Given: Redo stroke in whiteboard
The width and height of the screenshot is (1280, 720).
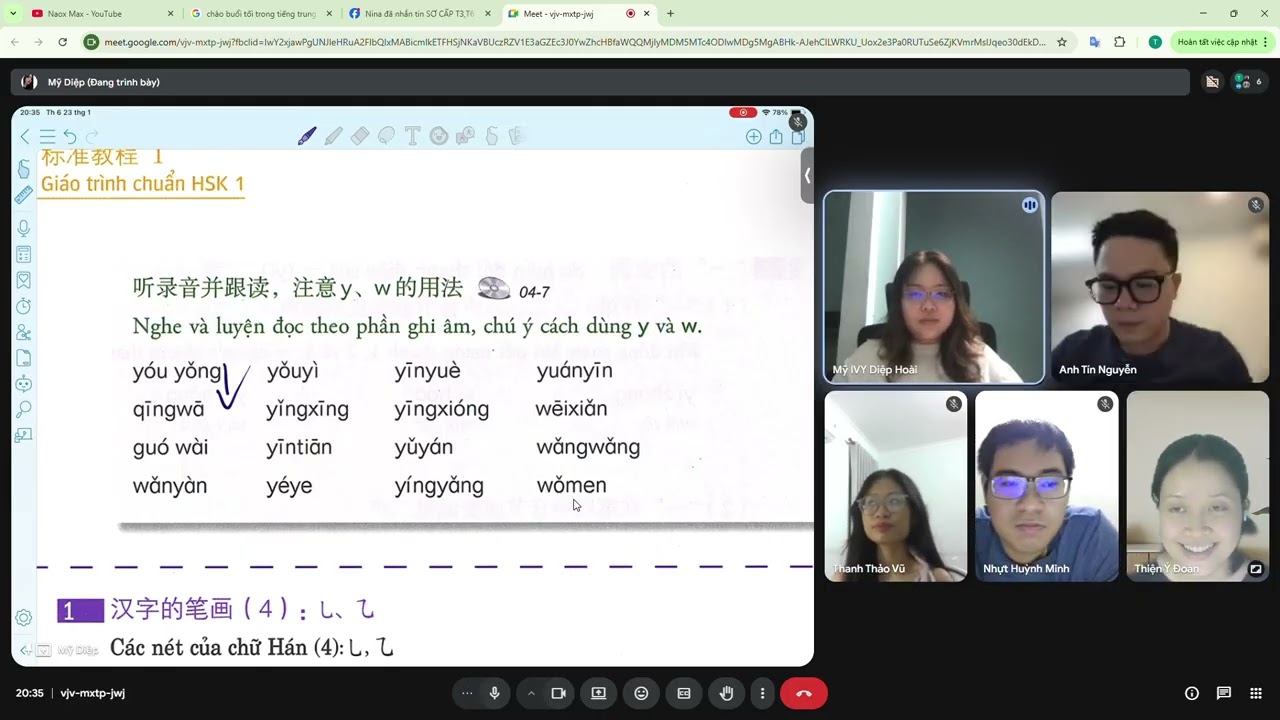Looking at the screenshot, I should tap(92, 137).
